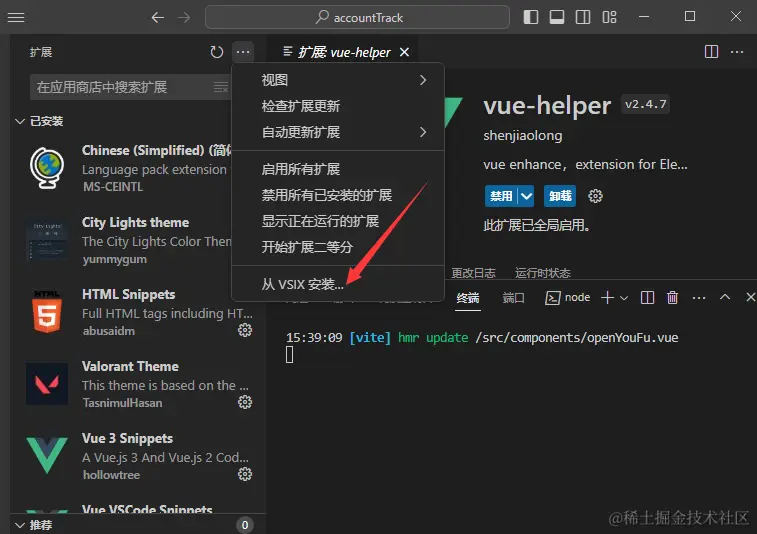Switch to the 终端 panel tab
The image size is (757, 534).
468,298
